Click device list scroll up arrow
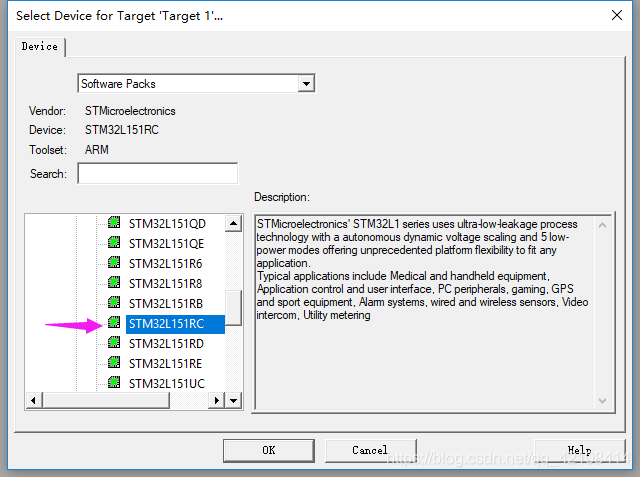The image size is (640, 477). tap(233, 223)
